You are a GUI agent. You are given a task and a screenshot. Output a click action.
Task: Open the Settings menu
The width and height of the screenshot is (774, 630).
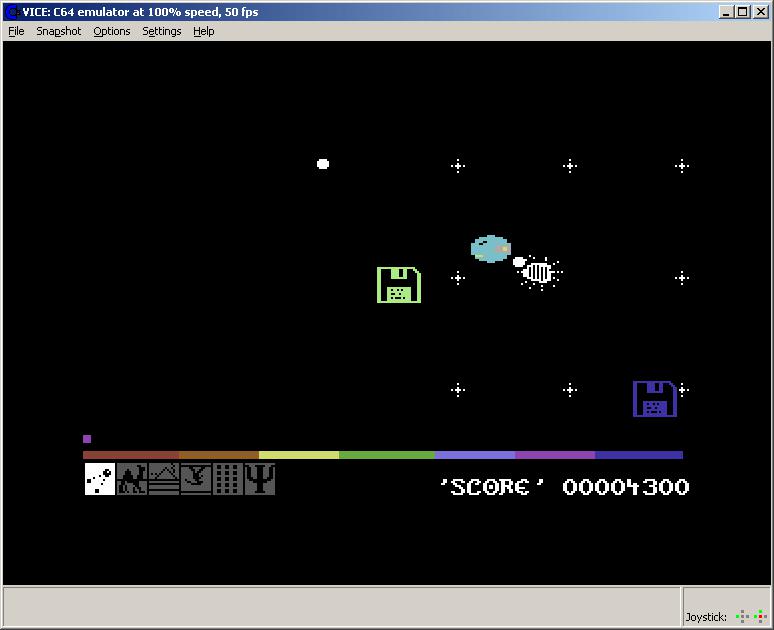tap(162, 31)
